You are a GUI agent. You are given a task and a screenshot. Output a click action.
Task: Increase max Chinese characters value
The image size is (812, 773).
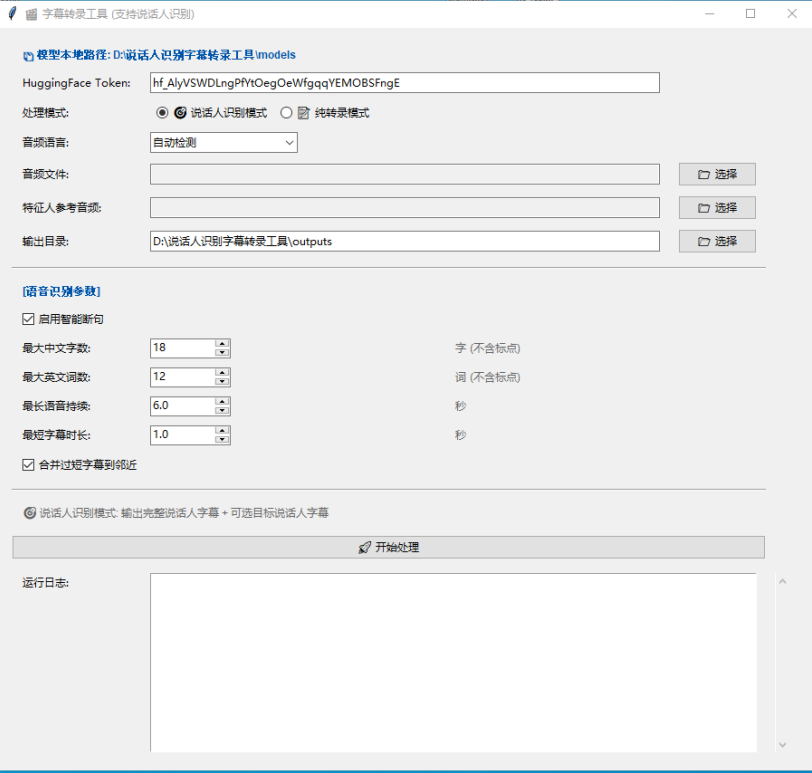[223, 343]
